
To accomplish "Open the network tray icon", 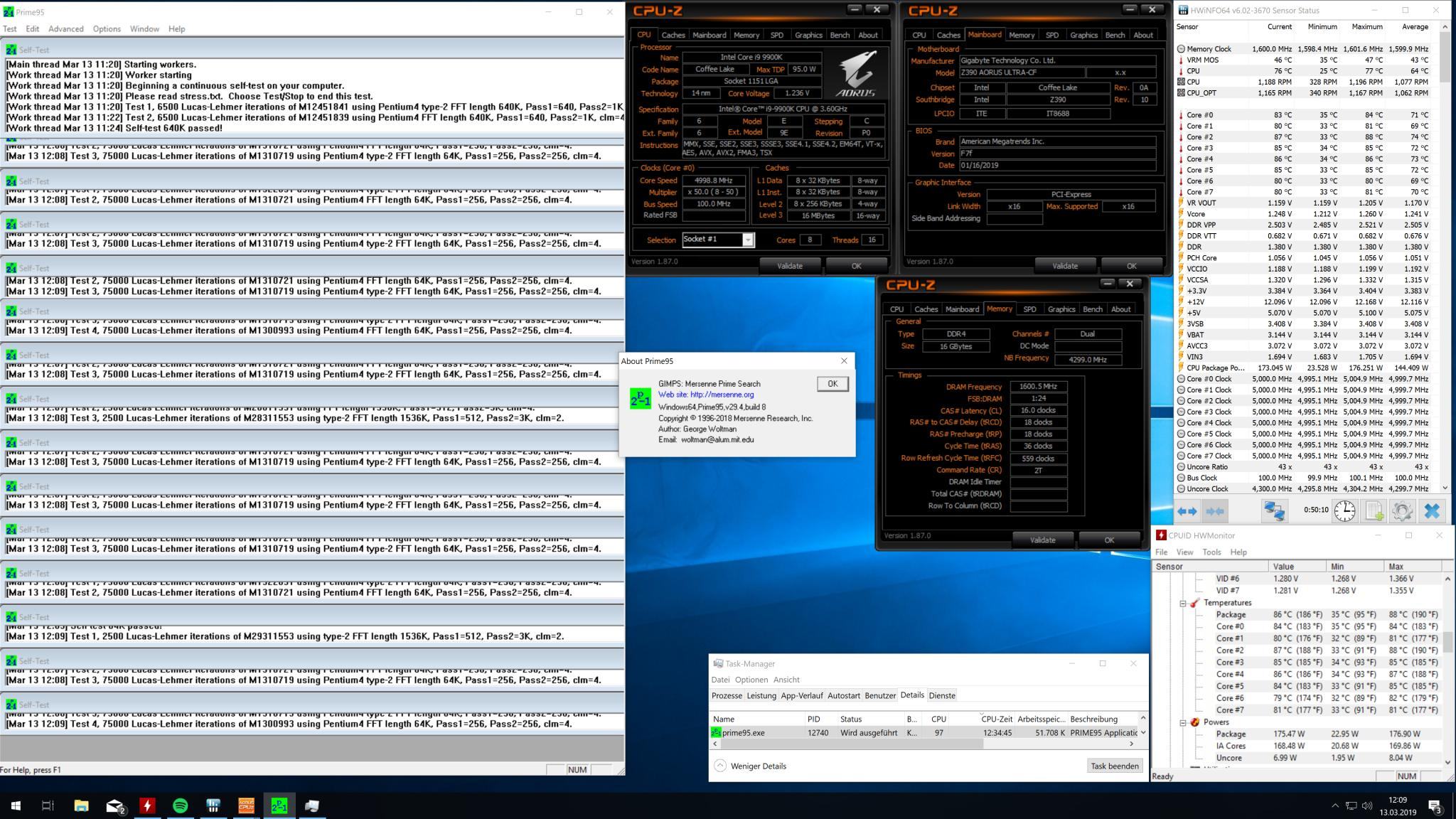I will point(1351,805).
